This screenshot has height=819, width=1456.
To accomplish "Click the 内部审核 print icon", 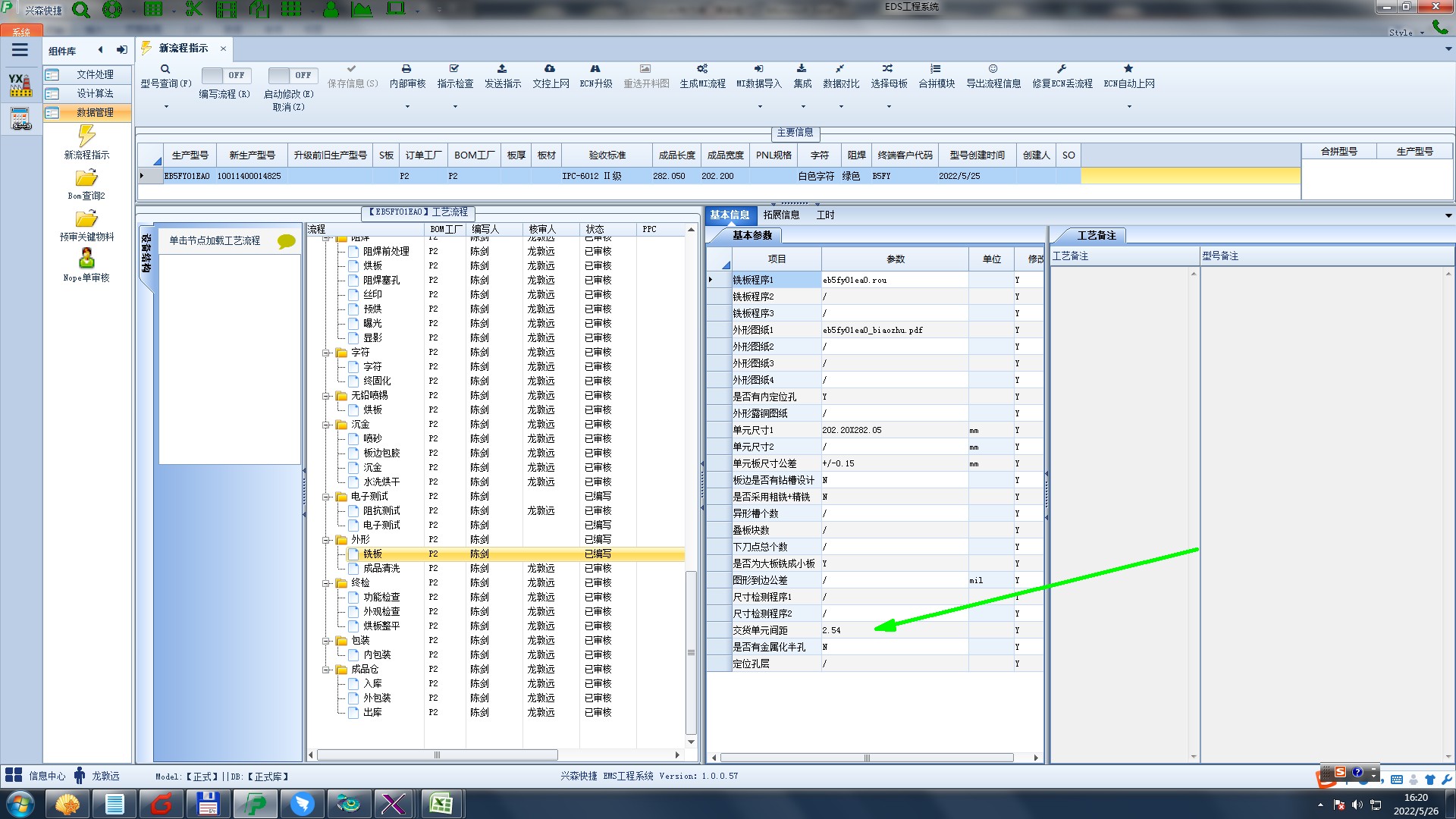I will pyautogui.click(x=406, y=69).
